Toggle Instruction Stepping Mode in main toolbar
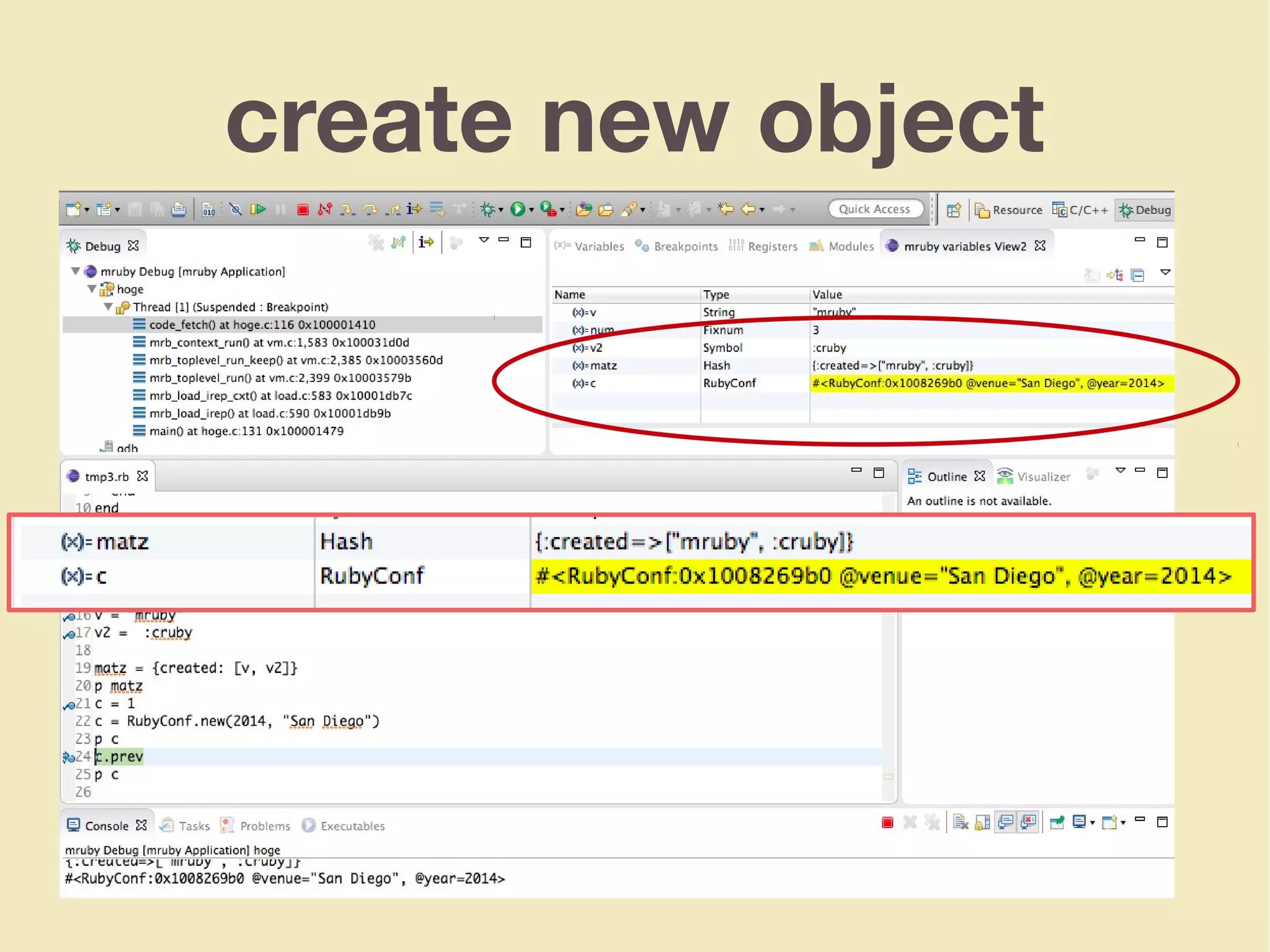This screenshot has height=952, width=1270. click(414, 210)
